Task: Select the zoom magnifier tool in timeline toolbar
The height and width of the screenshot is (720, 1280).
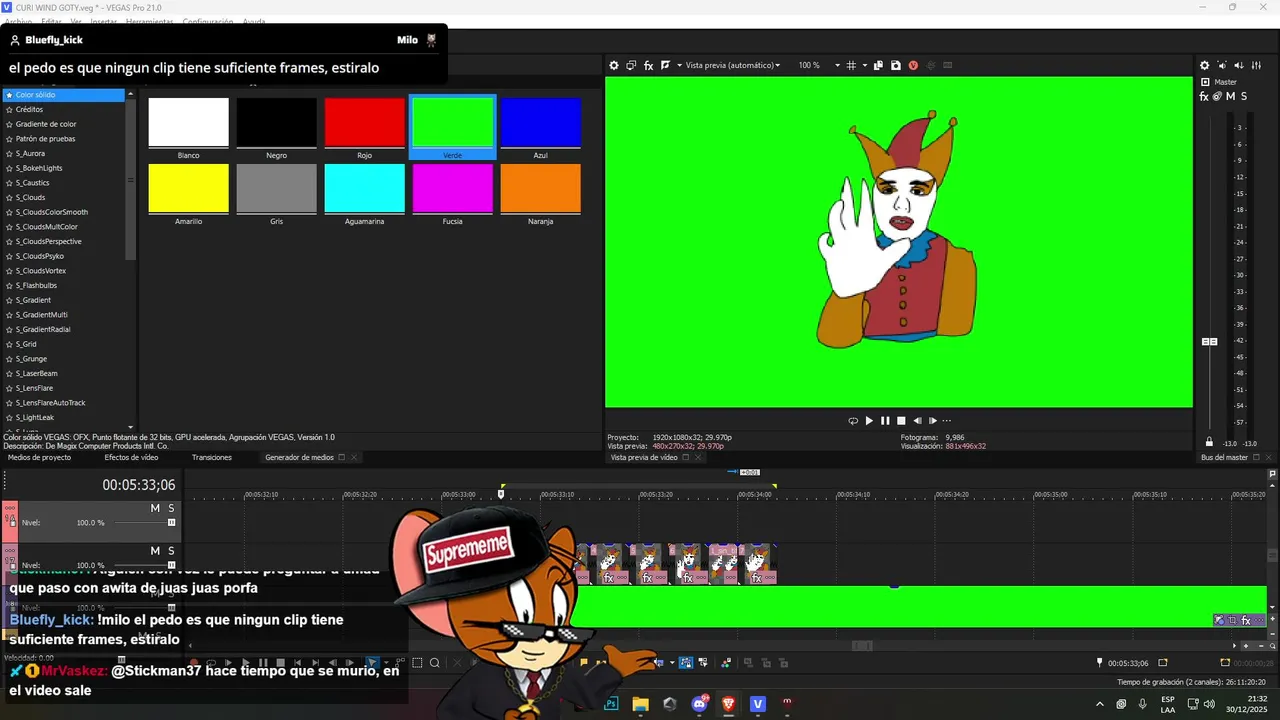Action: tap(435, 662)
